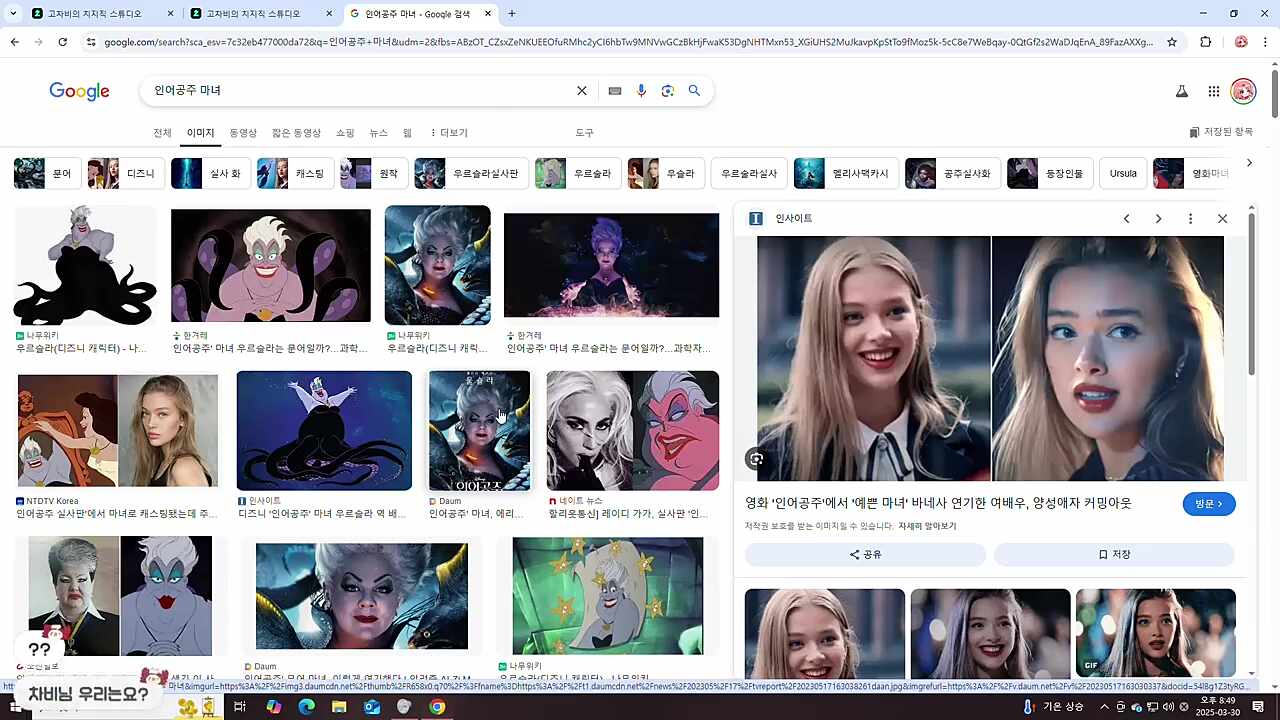Switch to the 전체 results tab

[162, 133]
